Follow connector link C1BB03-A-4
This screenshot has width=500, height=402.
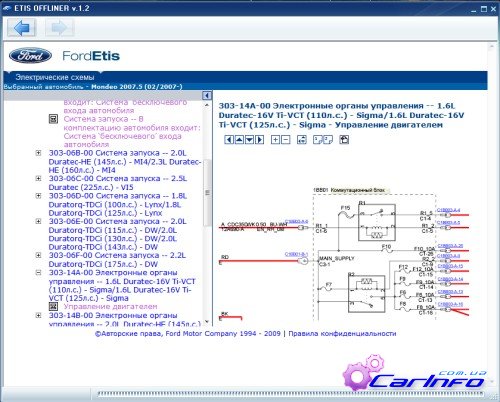448,210
